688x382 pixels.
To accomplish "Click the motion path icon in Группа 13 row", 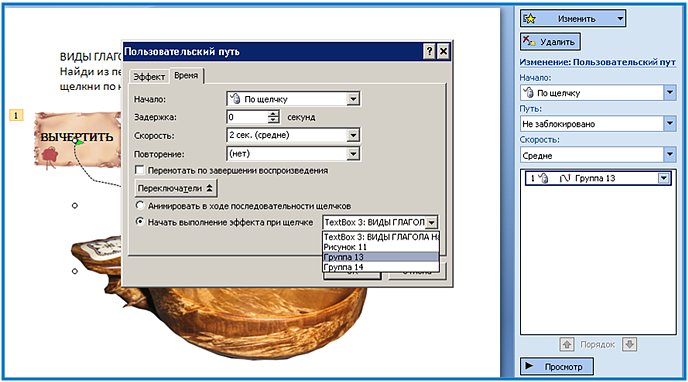I will tap(564, 178).
